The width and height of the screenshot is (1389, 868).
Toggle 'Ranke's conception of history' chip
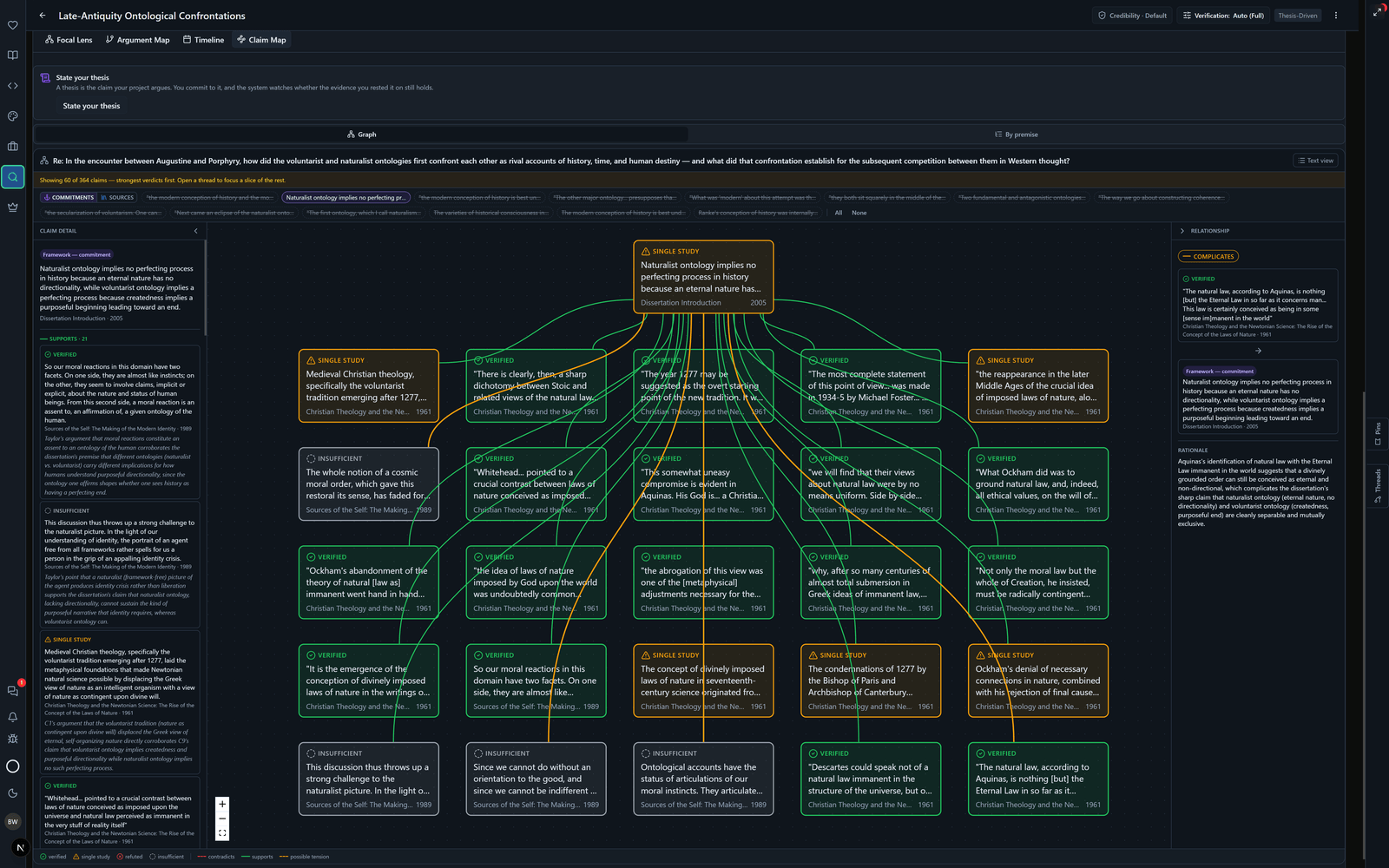click(x=758, y=213)
